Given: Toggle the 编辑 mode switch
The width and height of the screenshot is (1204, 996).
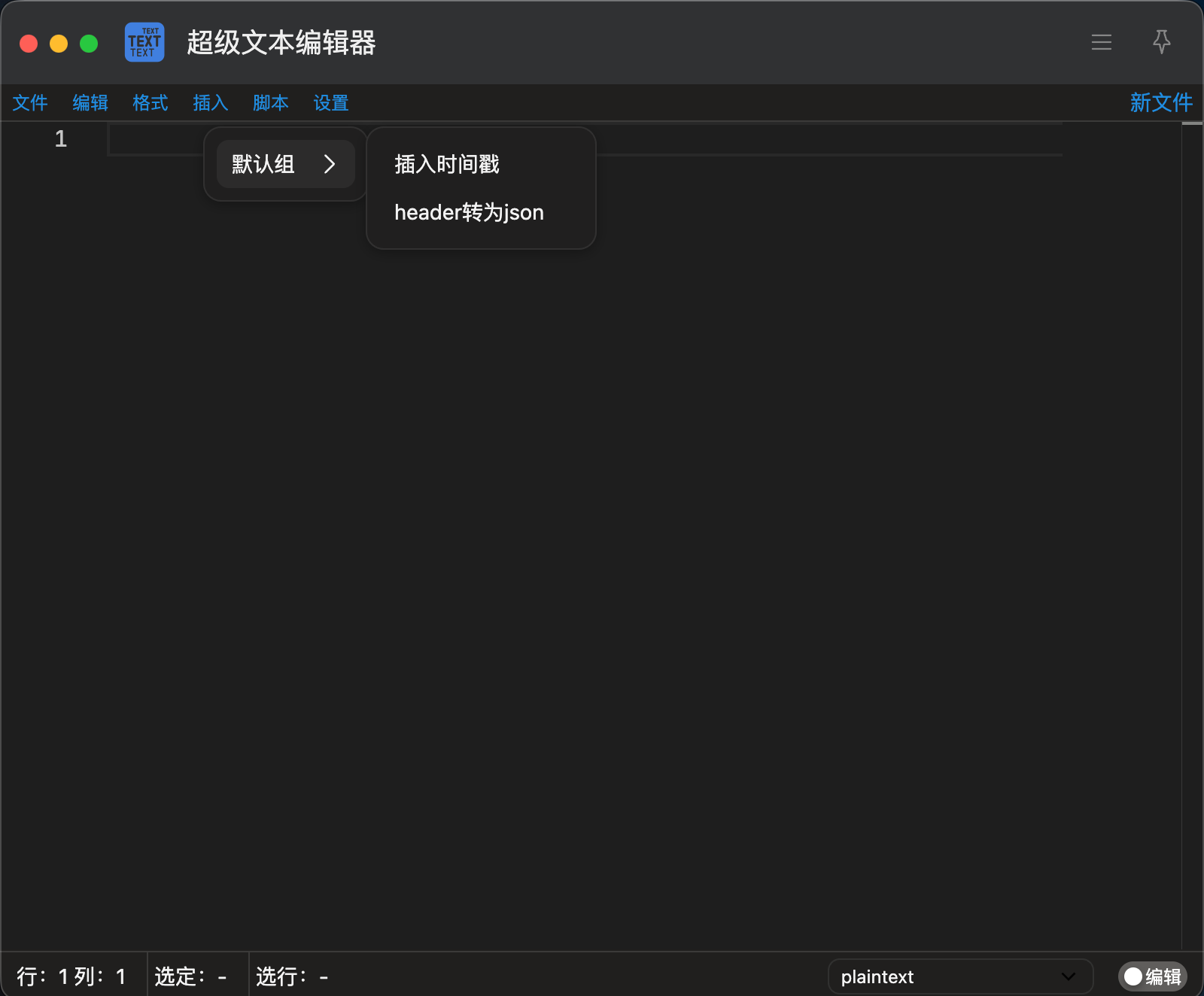Looking at the screenshot, I should (x=1152, y=976).
